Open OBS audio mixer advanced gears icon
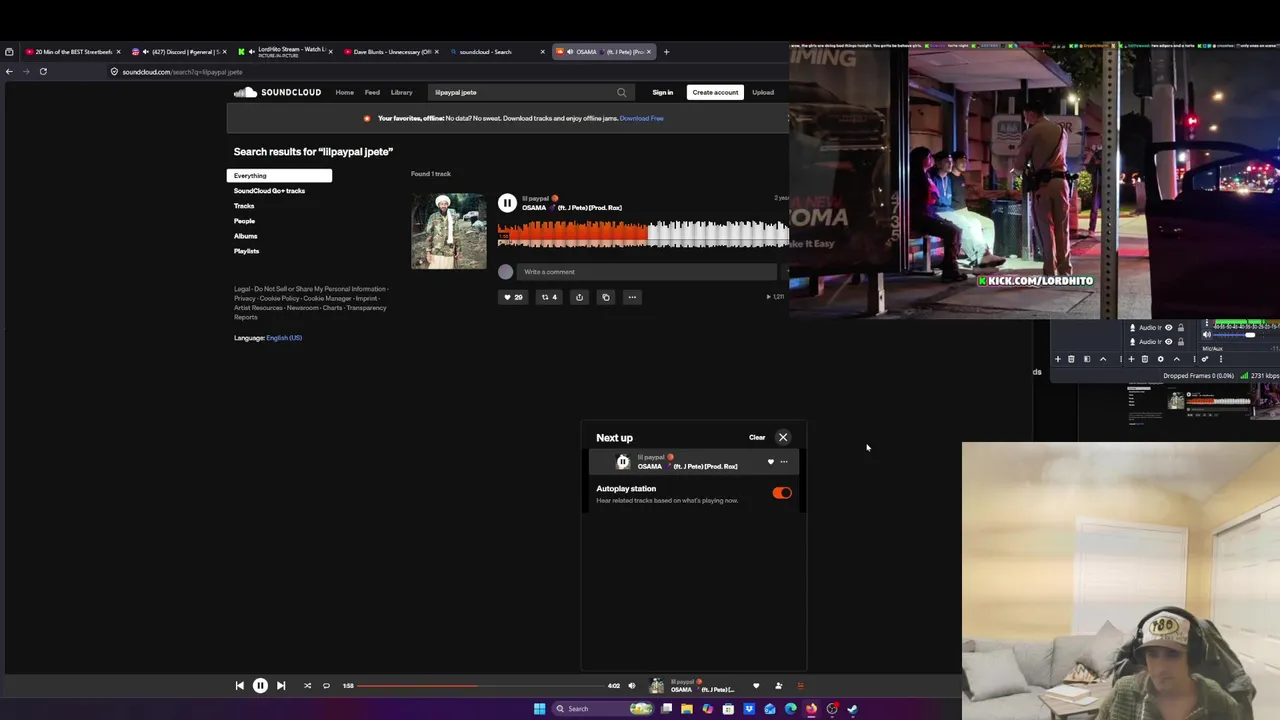 1204,359
